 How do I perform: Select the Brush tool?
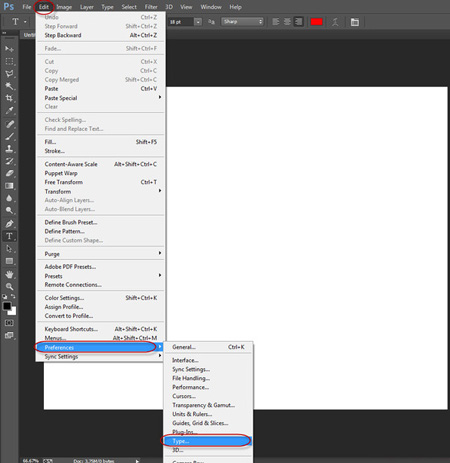9,136
